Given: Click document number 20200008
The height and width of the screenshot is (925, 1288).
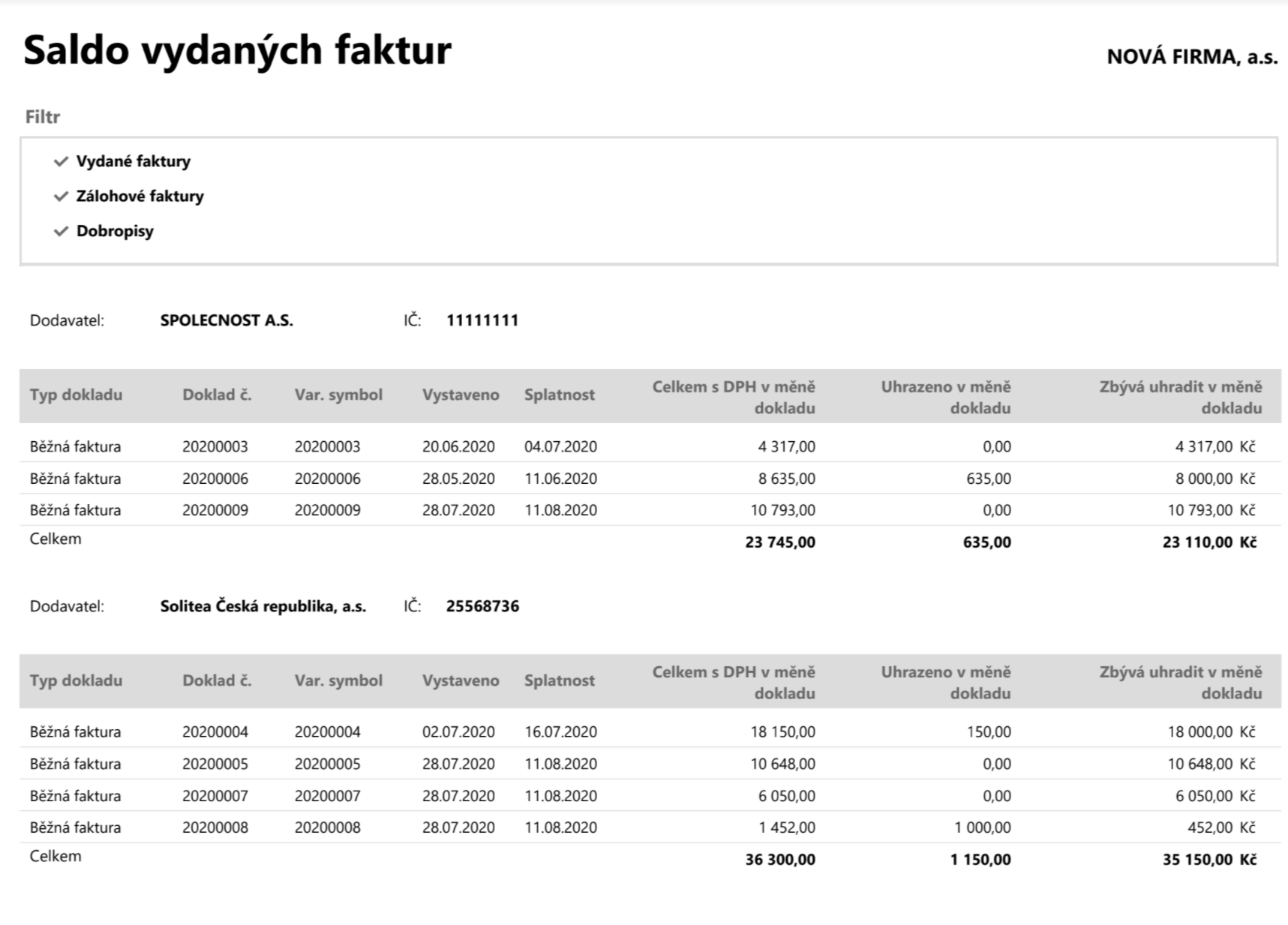Looking at the screenshot, I should pos(215,827).
